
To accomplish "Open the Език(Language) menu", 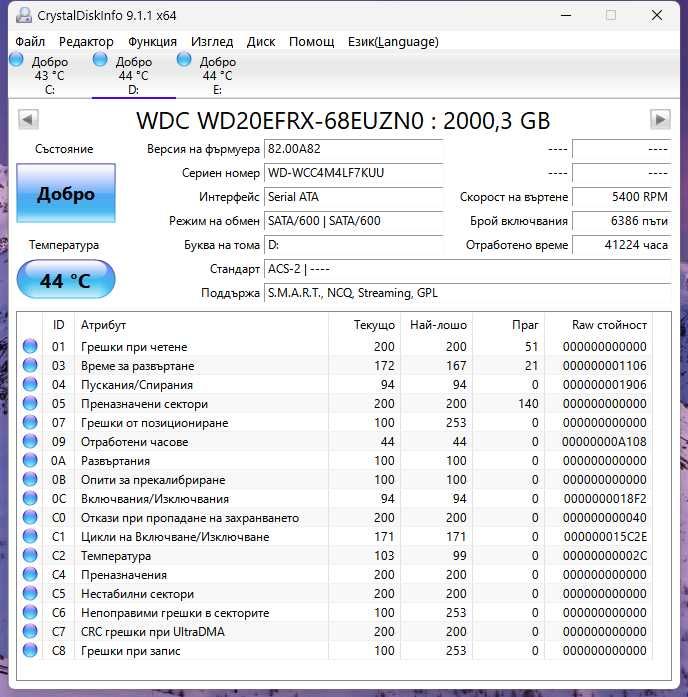I will (x=393, y=42).
